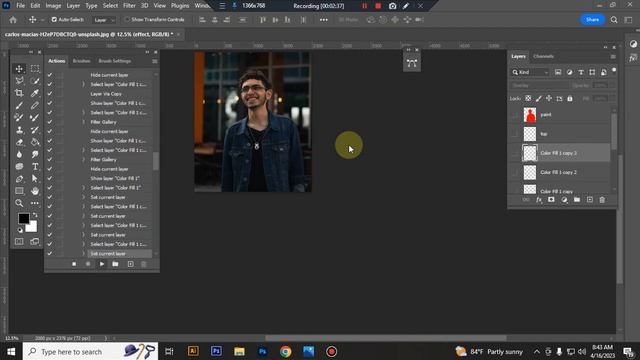The width and height of the screenshot is (640, 360).
Task: Expand the Select layer "Color Fill 1" step
Action: click(x=84, y=188)
